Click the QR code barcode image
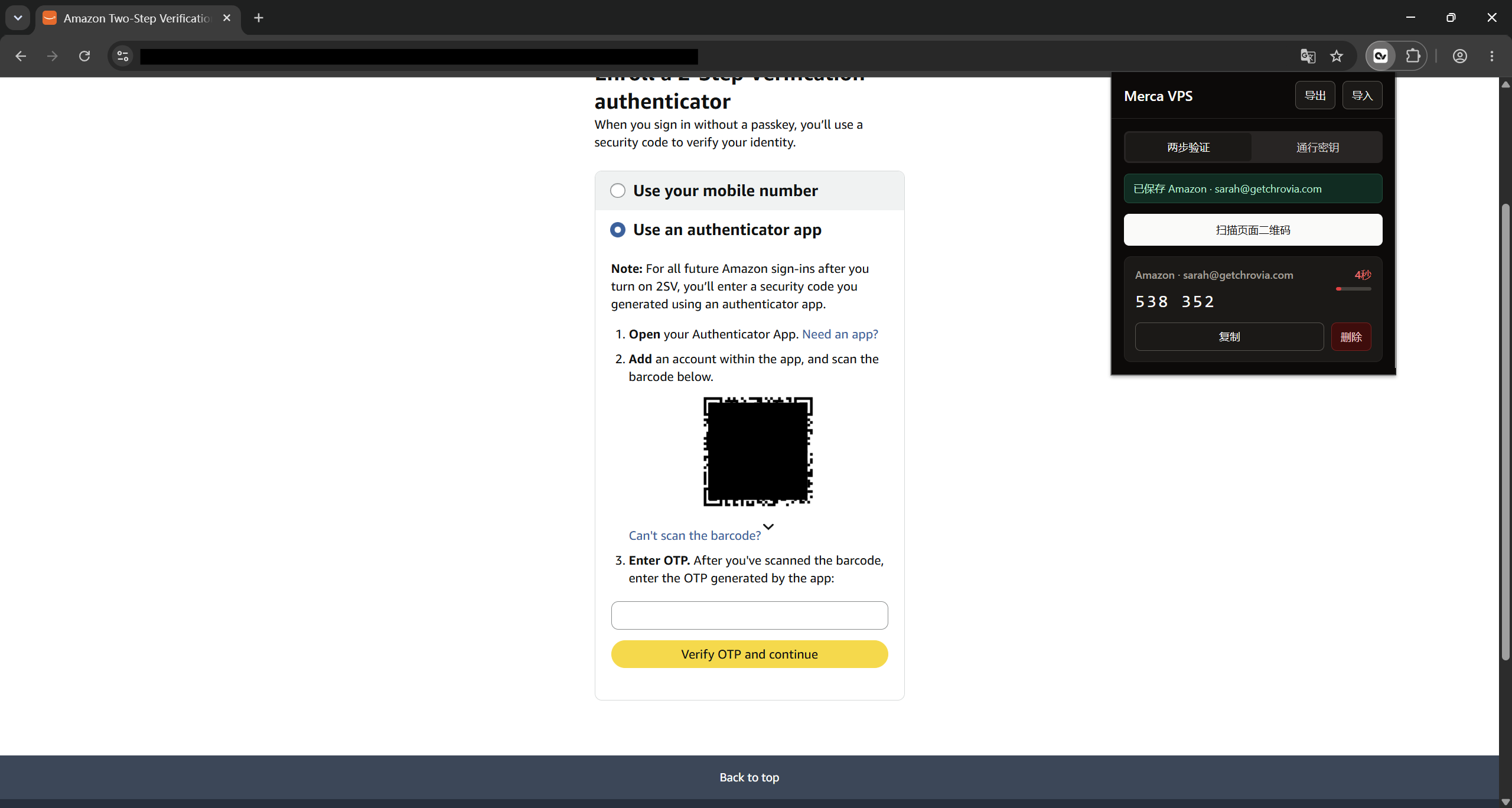This screenshot has width=1512, height=808. 758,452
